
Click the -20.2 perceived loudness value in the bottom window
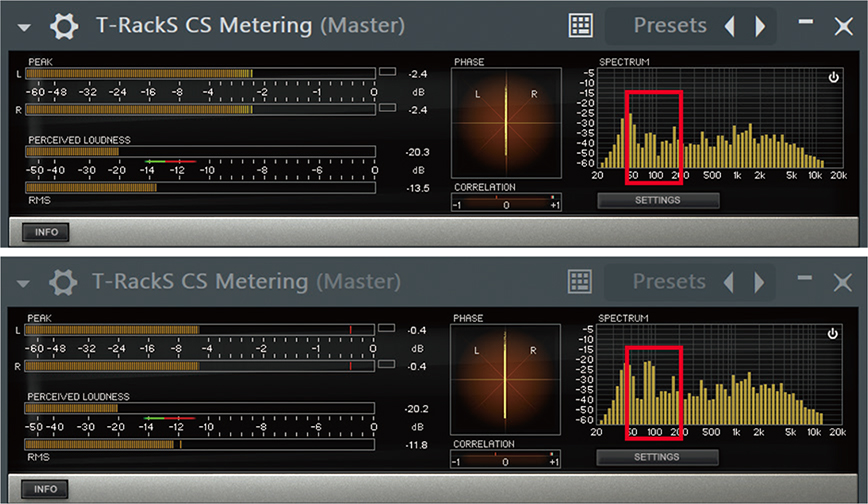[416, 409]
